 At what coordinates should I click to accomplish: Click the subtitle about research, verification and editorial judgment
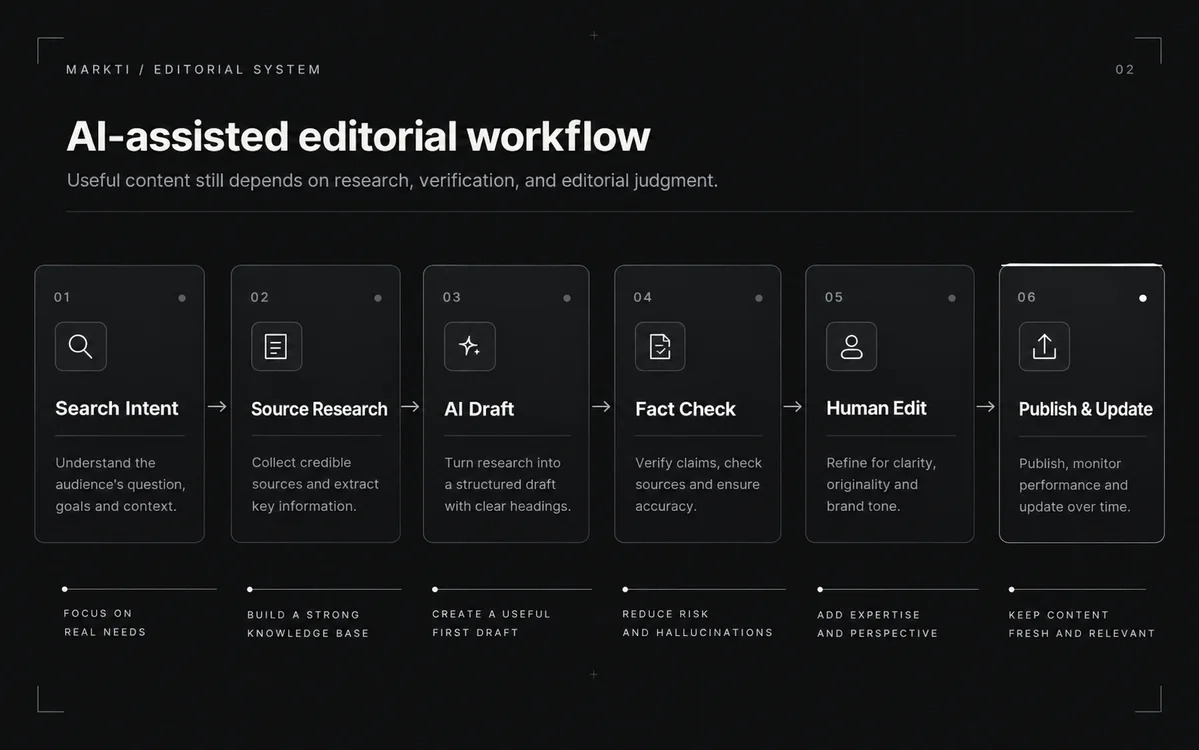click(392, 180)
